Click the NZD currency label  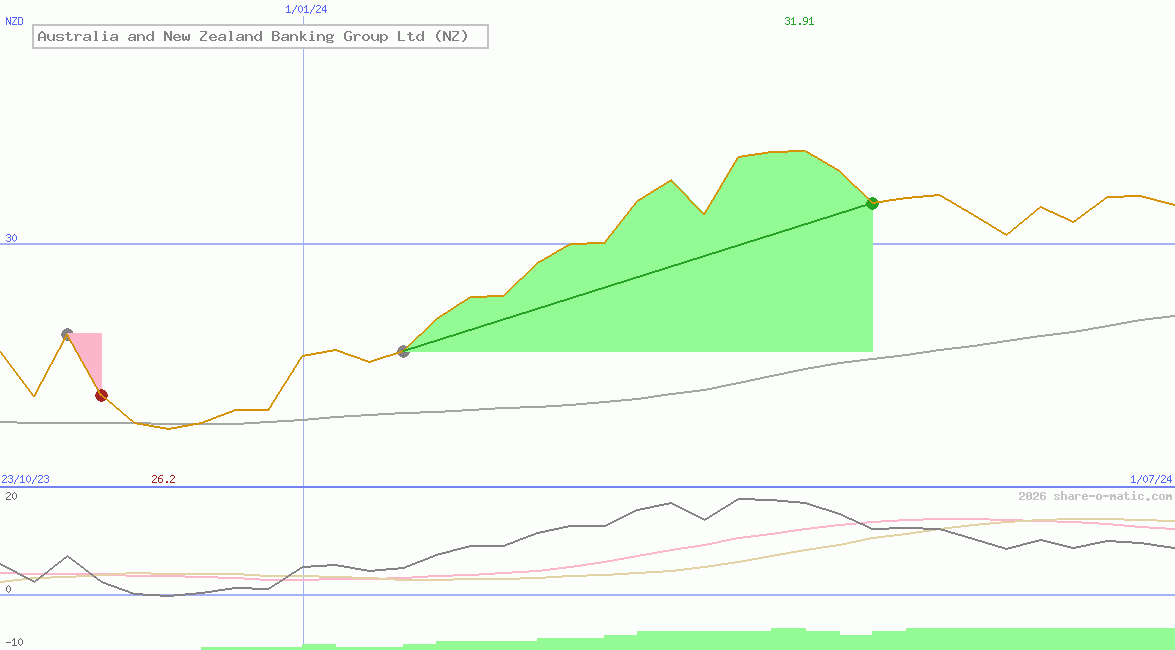pyautogui.click(x=14, y=21)
